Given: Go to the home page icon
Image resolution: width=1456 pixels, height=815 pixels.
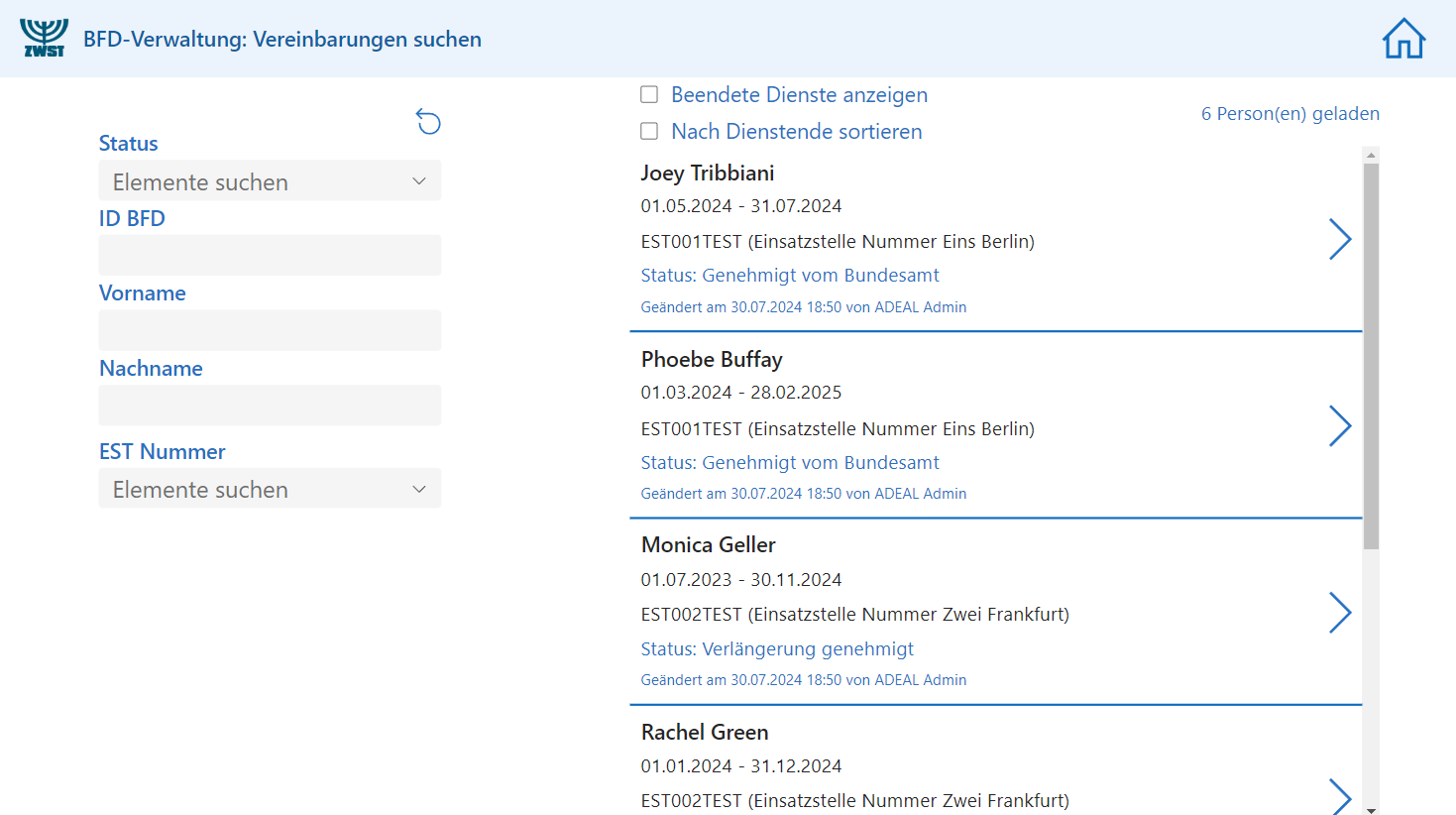Looking at the screenshot, I should [1403, 39].
